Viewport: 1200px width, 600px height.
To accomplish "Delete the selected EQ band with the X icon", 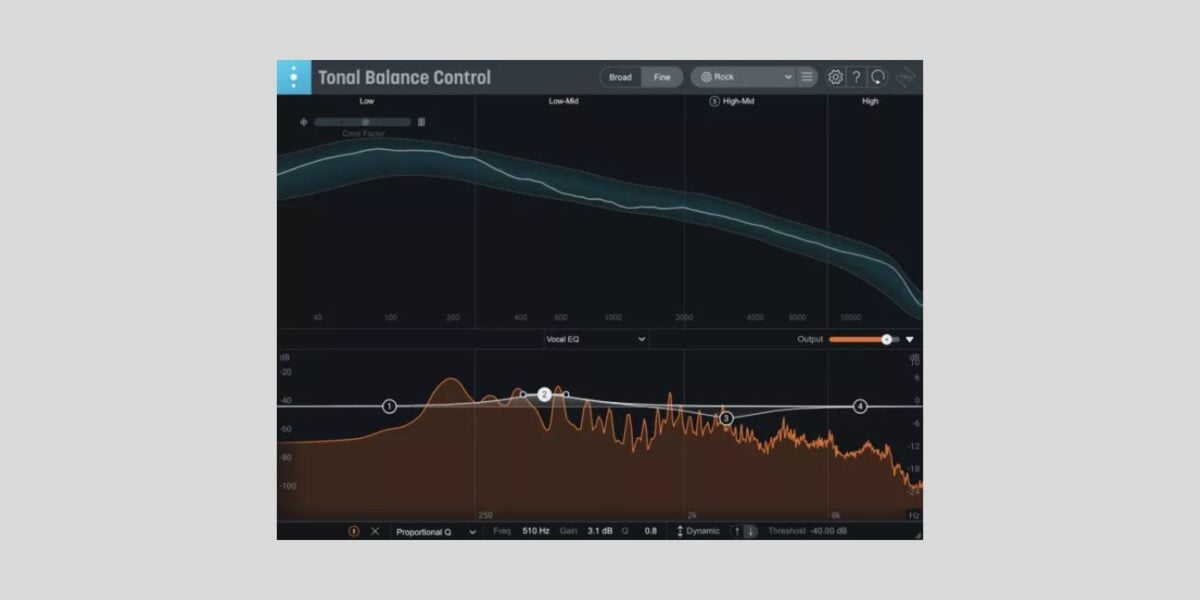I will pyautogui.click(x=373, y=531).
